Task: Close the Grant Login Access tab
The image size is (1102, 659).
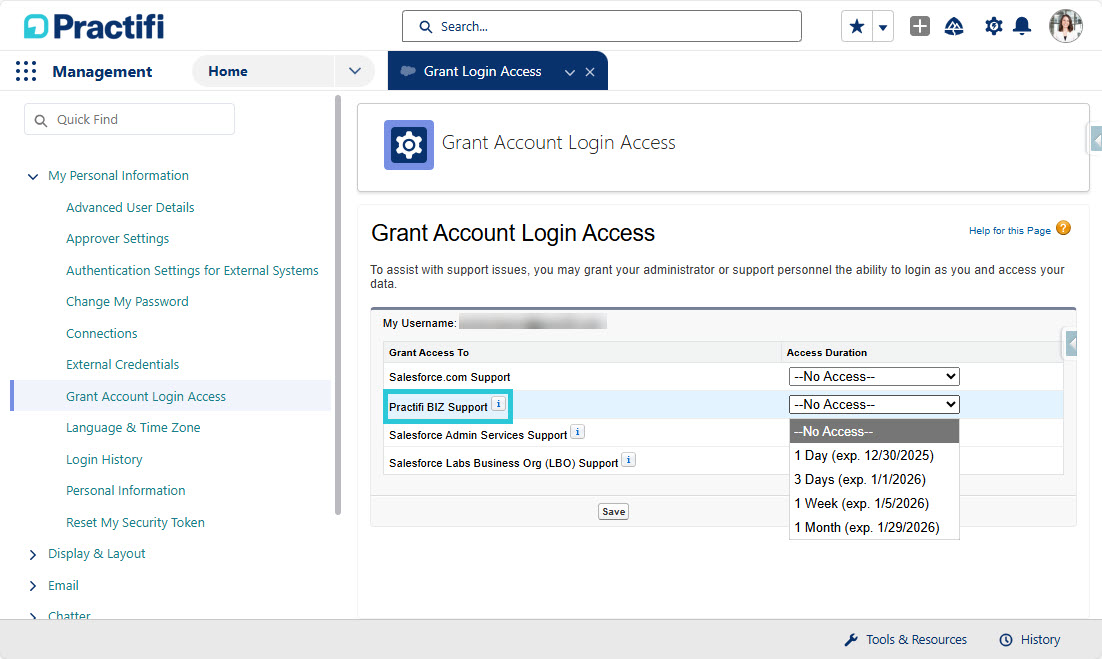Action: pos(590,72)
